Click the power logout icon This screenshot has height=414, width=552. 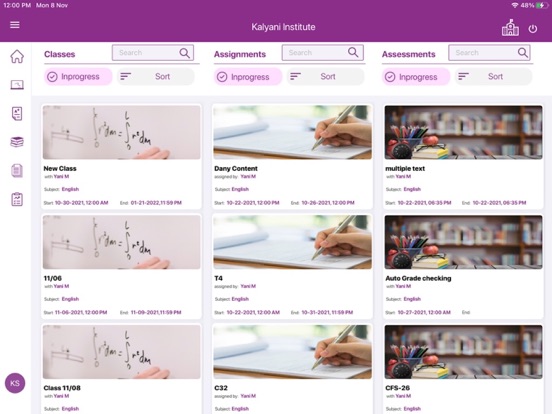point(533,29)
